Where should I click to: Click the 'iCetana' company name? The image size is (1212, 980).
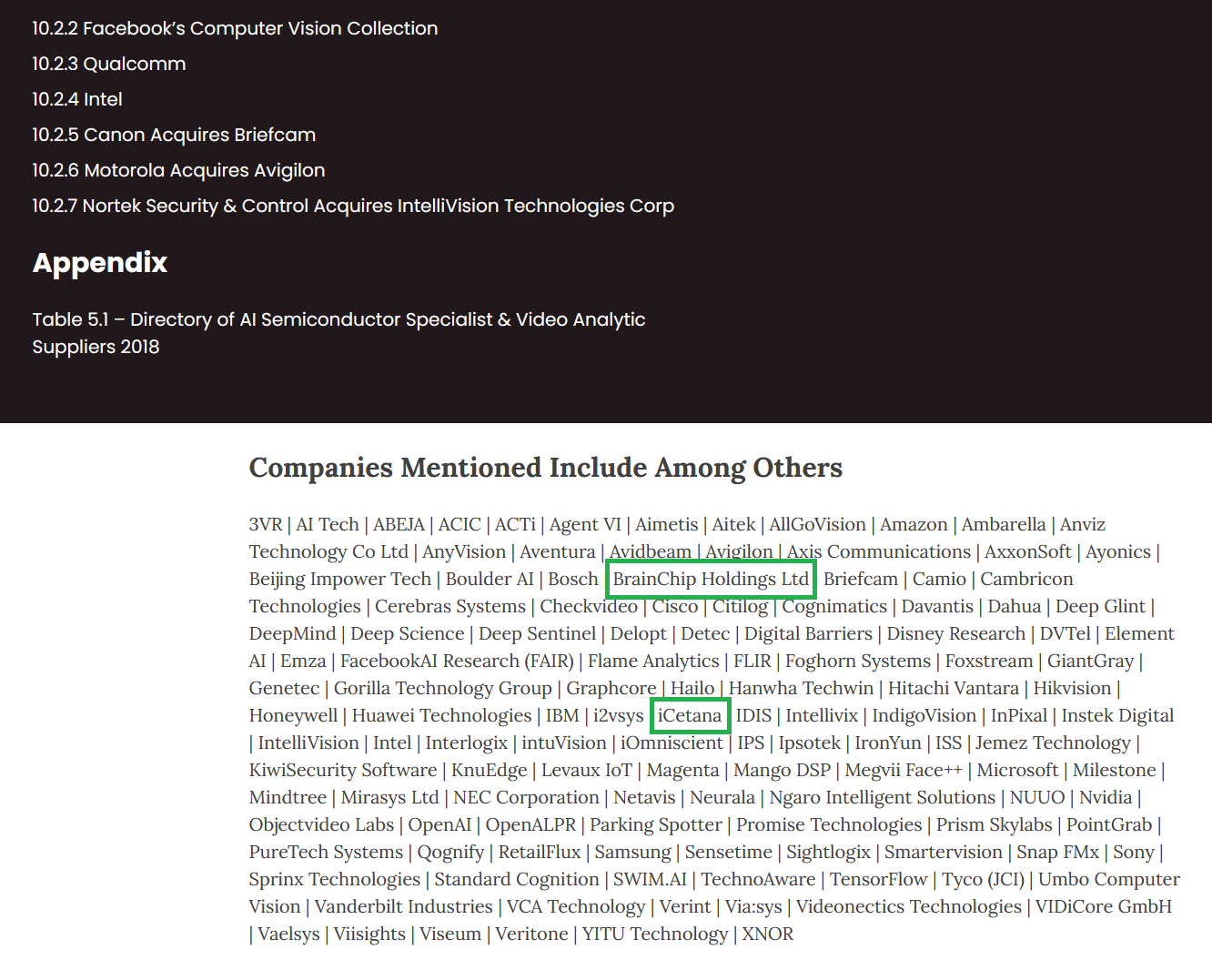click(690, 716)
